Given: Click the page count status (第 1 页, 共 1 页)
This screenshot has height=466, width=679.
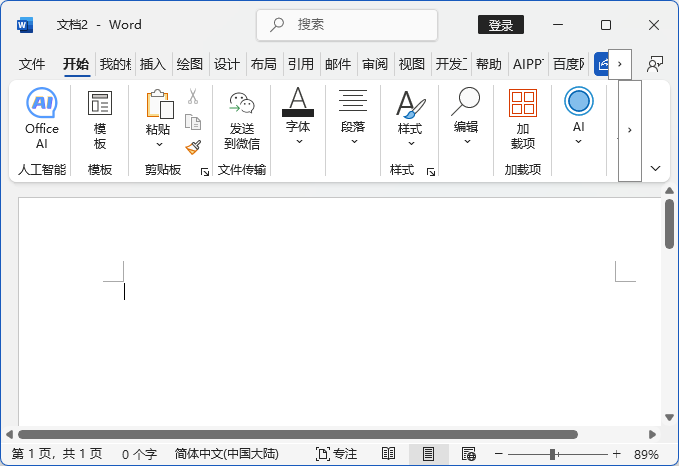Looking at the screenshot, I should click(57, 454).
